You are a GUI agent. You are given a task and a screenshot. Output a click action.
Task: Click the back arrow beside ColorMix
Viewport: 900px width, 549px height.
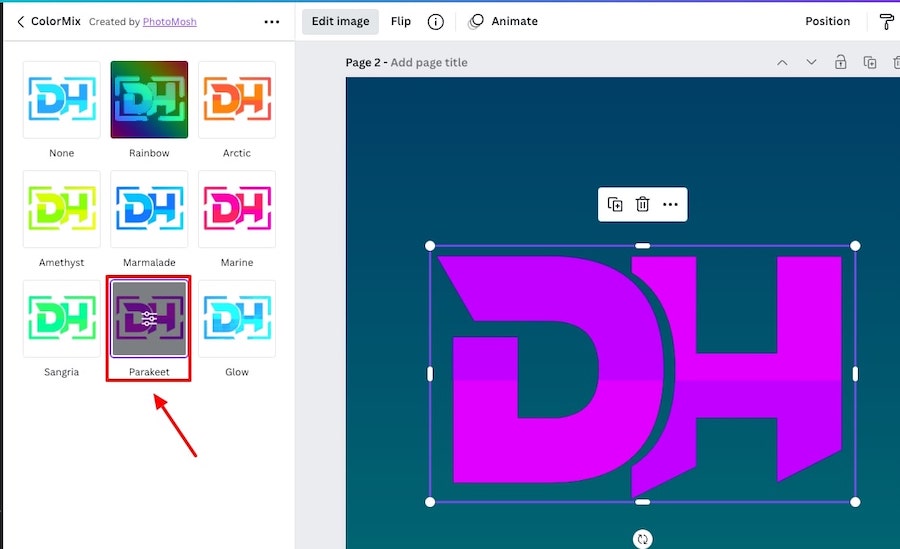21,21
